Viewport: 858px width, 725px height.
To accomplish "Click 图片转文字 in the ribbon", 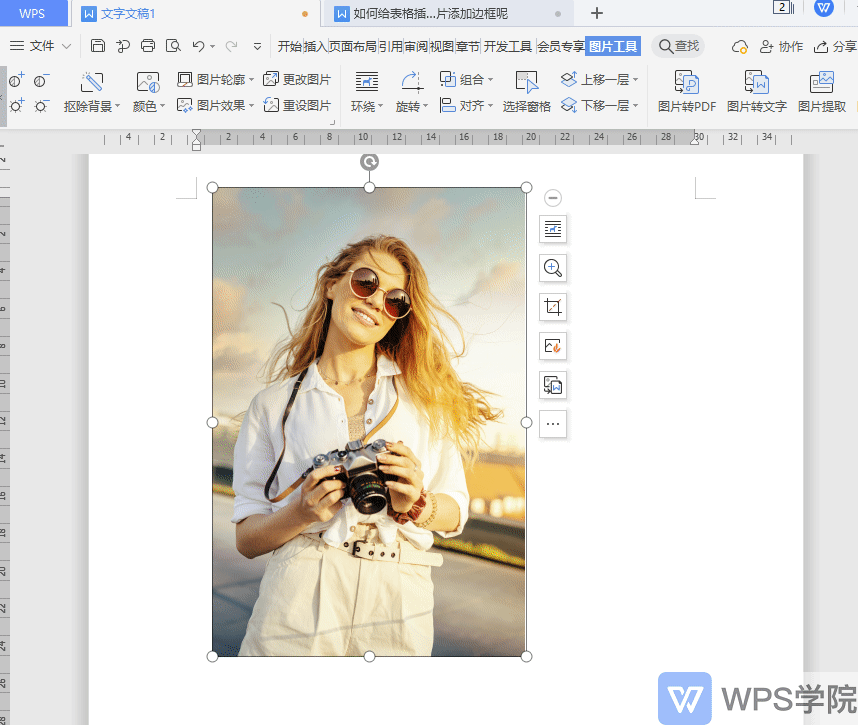I will [x=757, y=92].
